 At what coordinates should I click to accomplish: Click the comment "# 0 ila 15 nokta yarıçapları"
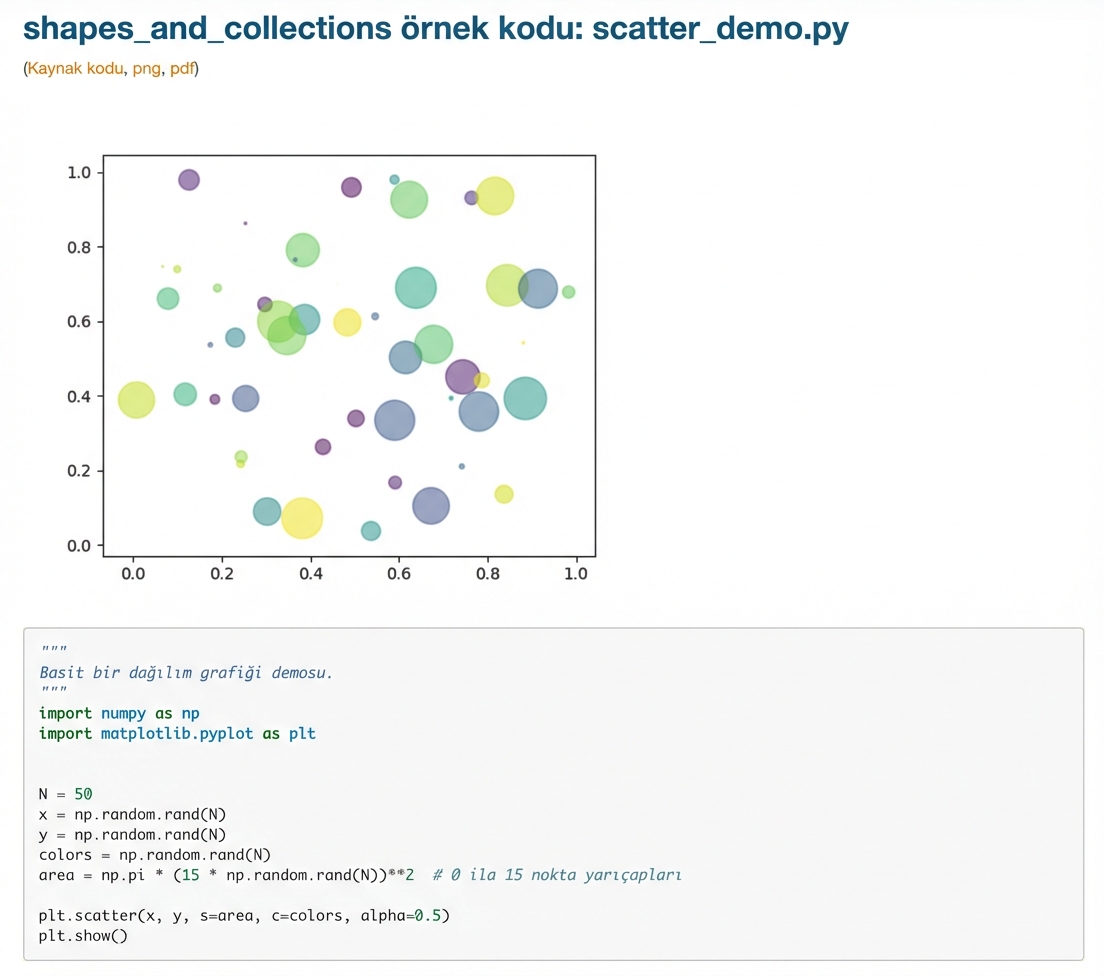pyautogui.click(x=557, y=875)
